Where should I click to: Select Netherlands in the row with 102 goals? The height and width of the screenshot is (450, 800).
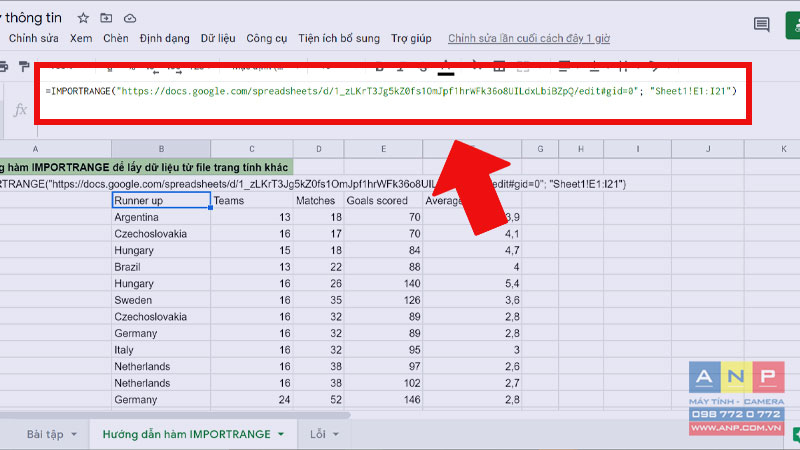[x=161, y=383]
